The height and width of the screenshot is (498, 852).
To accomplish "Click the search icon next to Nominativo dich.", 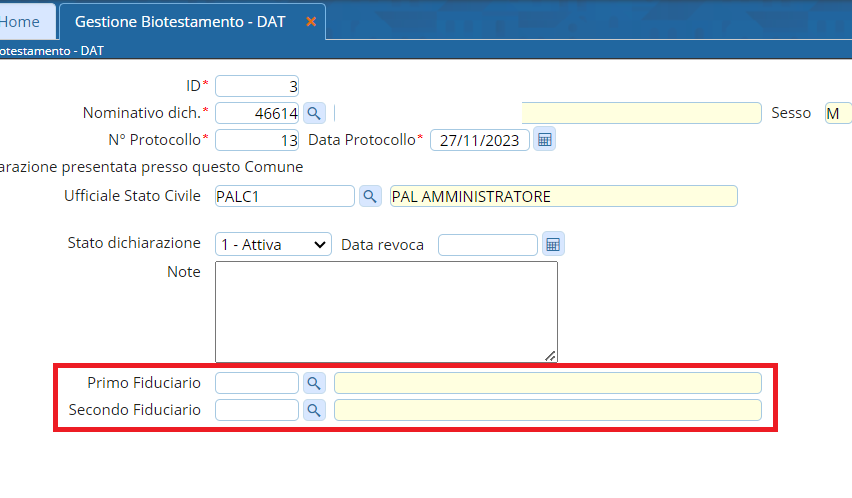I will click(x=314, y=113).
